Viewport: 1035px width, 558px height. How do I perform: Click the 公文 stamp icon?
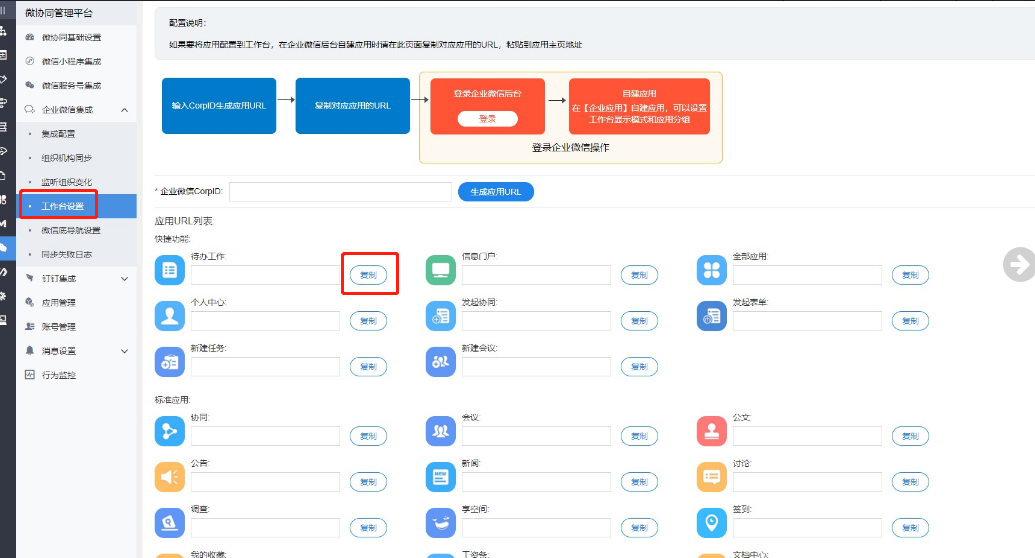coord(712,431)
